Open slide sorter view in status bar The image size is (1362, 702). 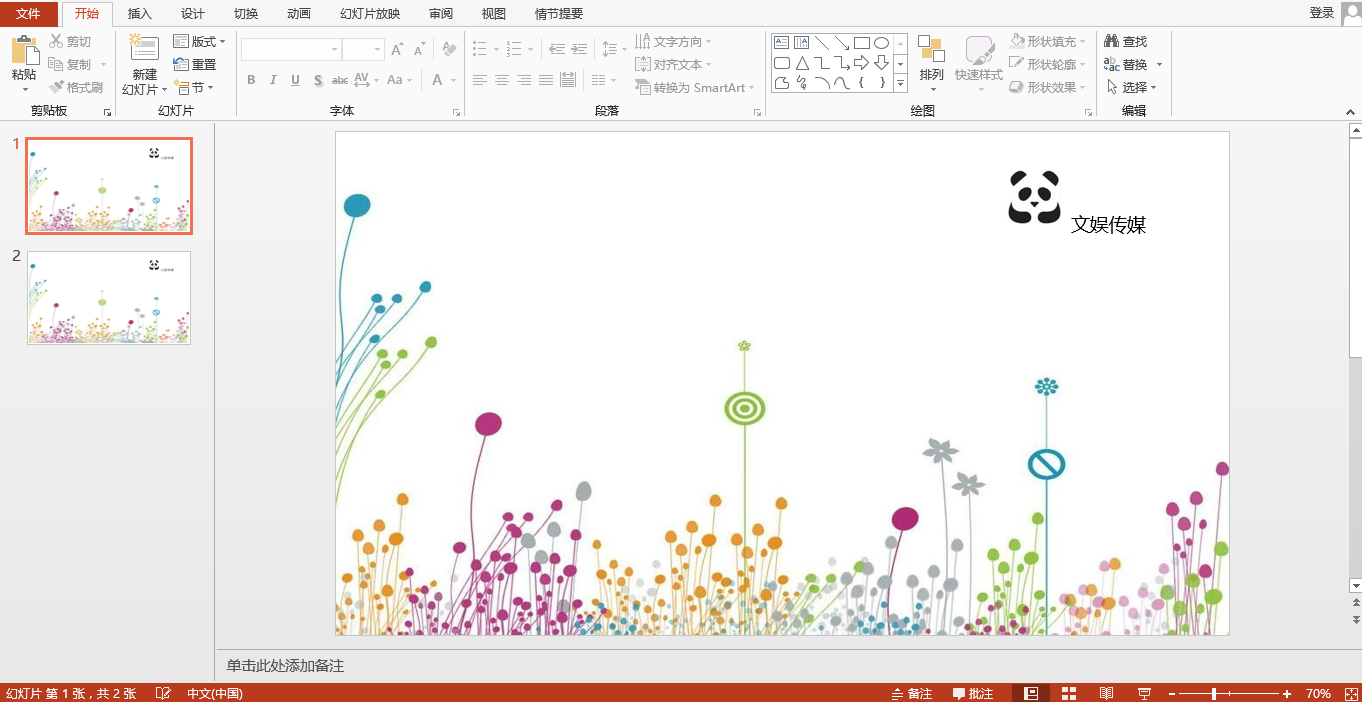(1068, 693)
